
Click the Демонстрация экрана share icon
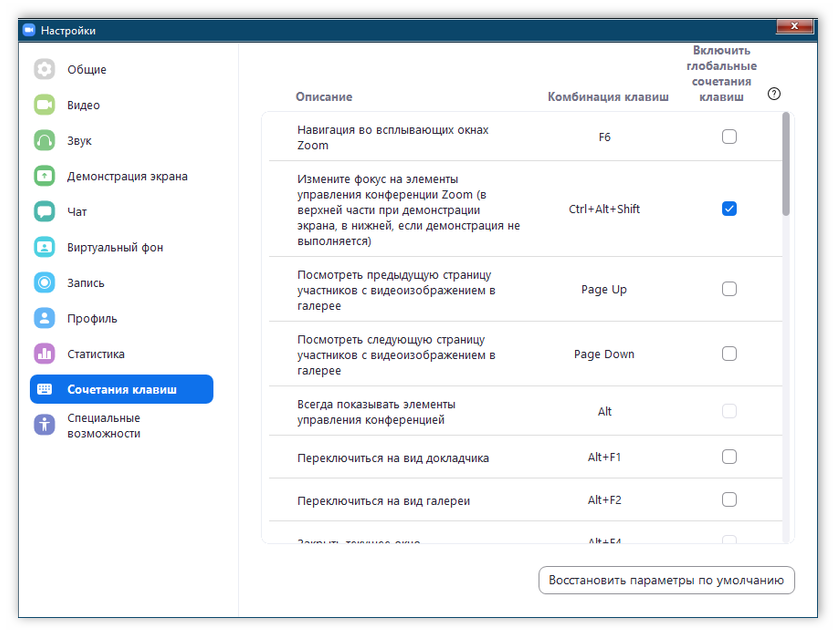44,176
